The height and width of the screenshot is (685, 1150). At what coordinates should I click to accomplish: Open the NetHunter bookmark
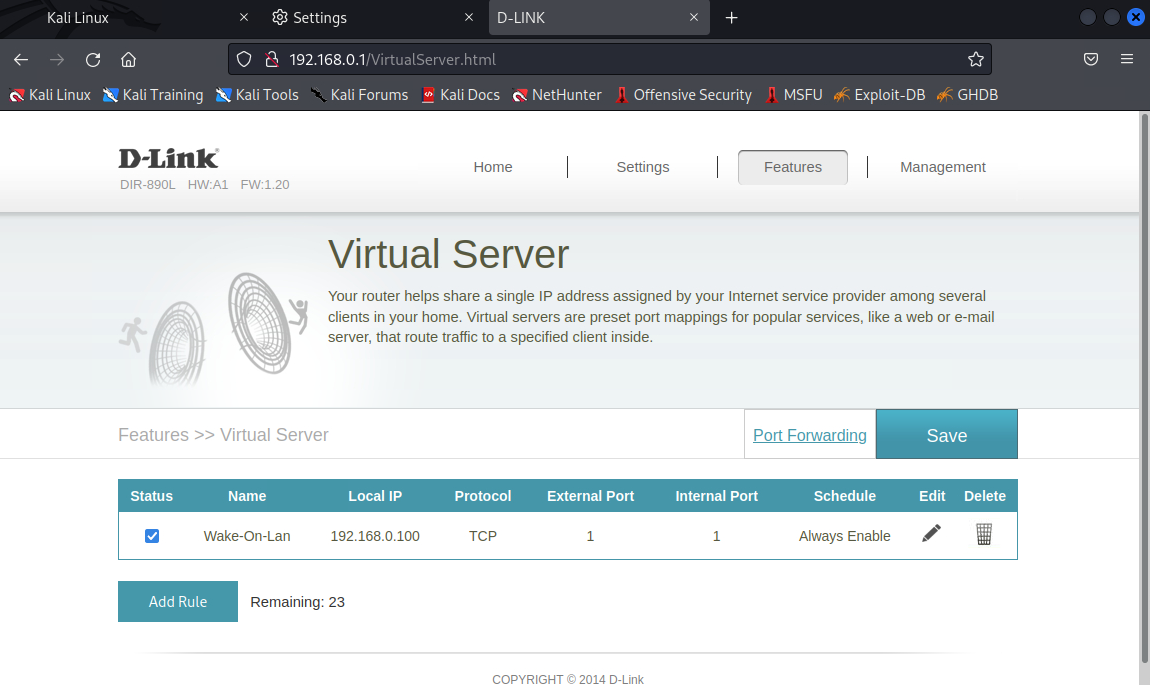coord(557,95)
